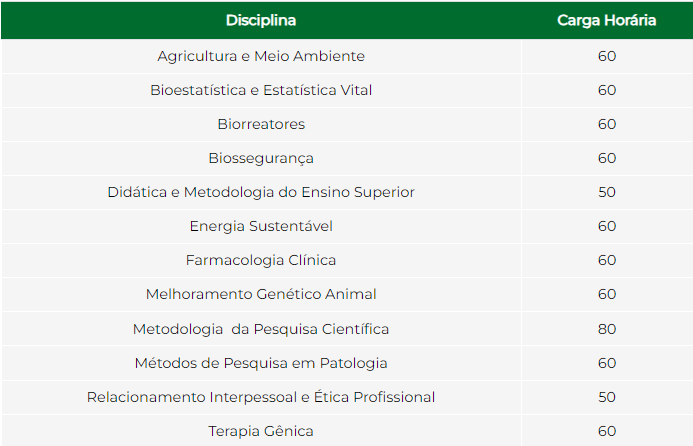Click the Biorreatores discipline name
The image size is (693, 446).
click(261, 124)
